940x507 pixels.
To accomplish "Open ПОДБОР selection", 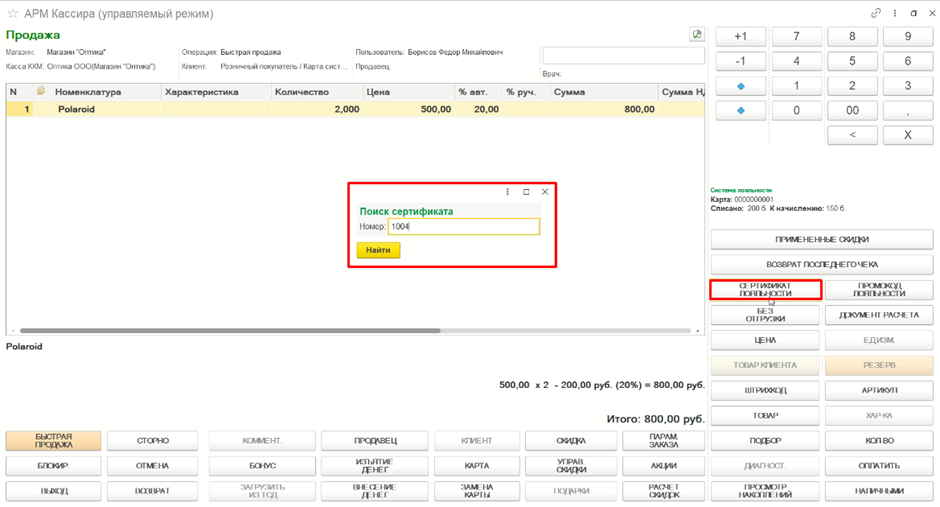I will (766, 440).
